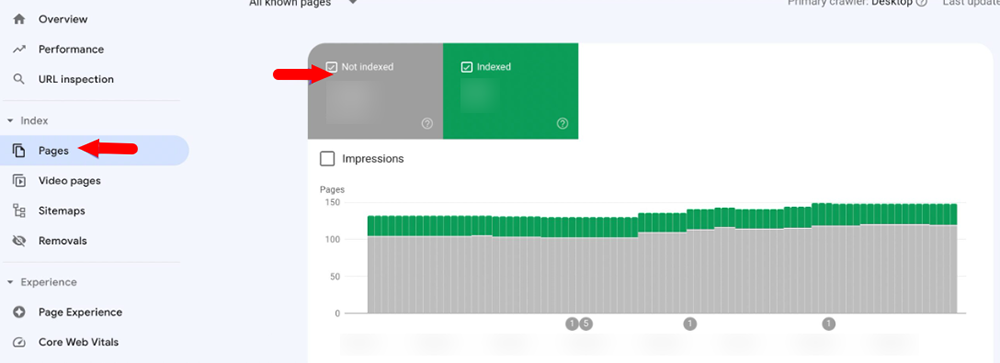Click the Core Web Vitals gauge icon

[19, 342]
